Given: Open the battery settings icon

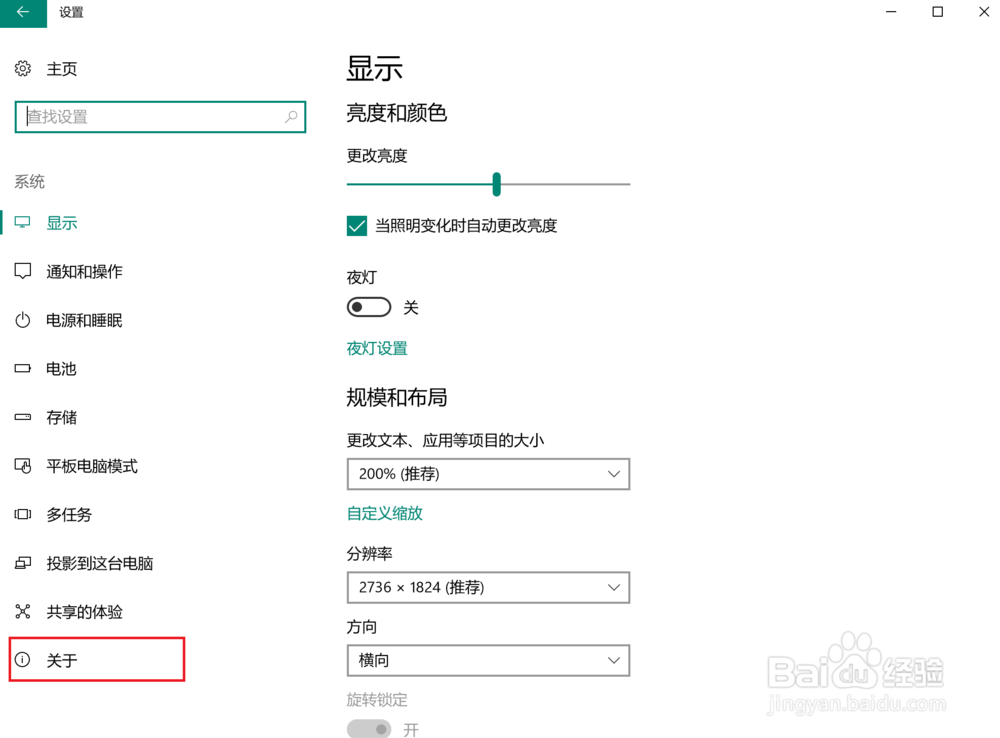Looking at the screenshot, I should click(22, 368).
